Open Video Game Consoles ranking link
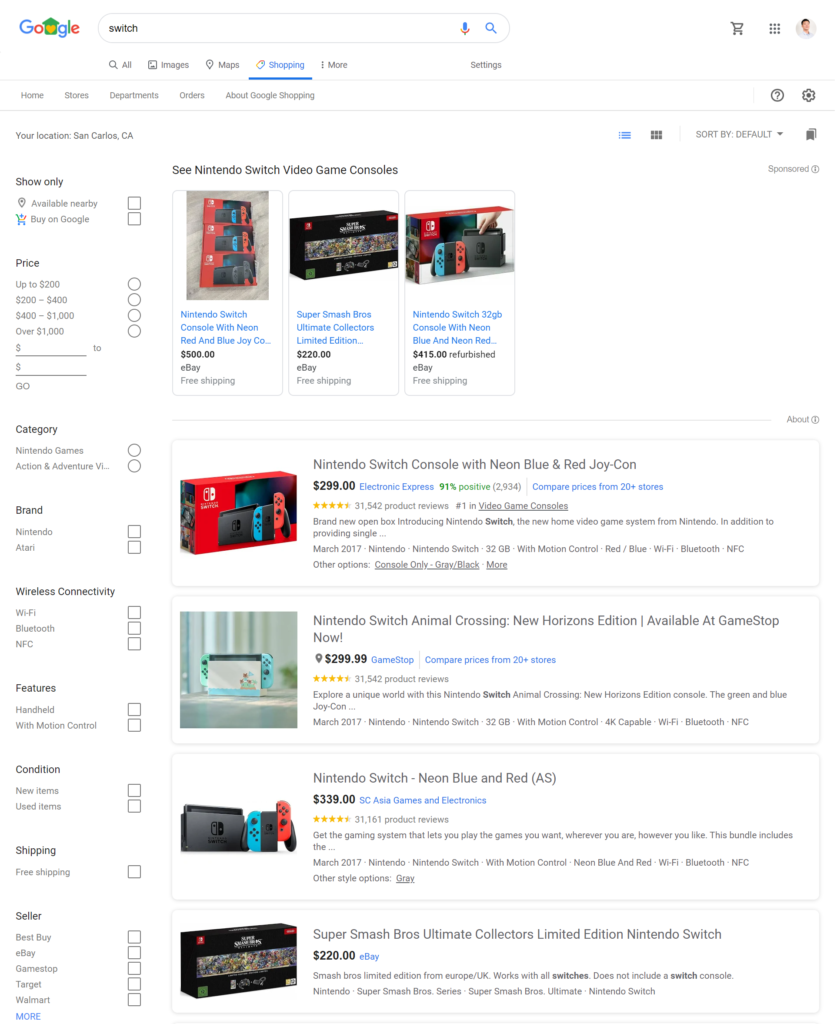Image resolution: width=837 pixels, height=1024 pixels. [x=523, y=506]
